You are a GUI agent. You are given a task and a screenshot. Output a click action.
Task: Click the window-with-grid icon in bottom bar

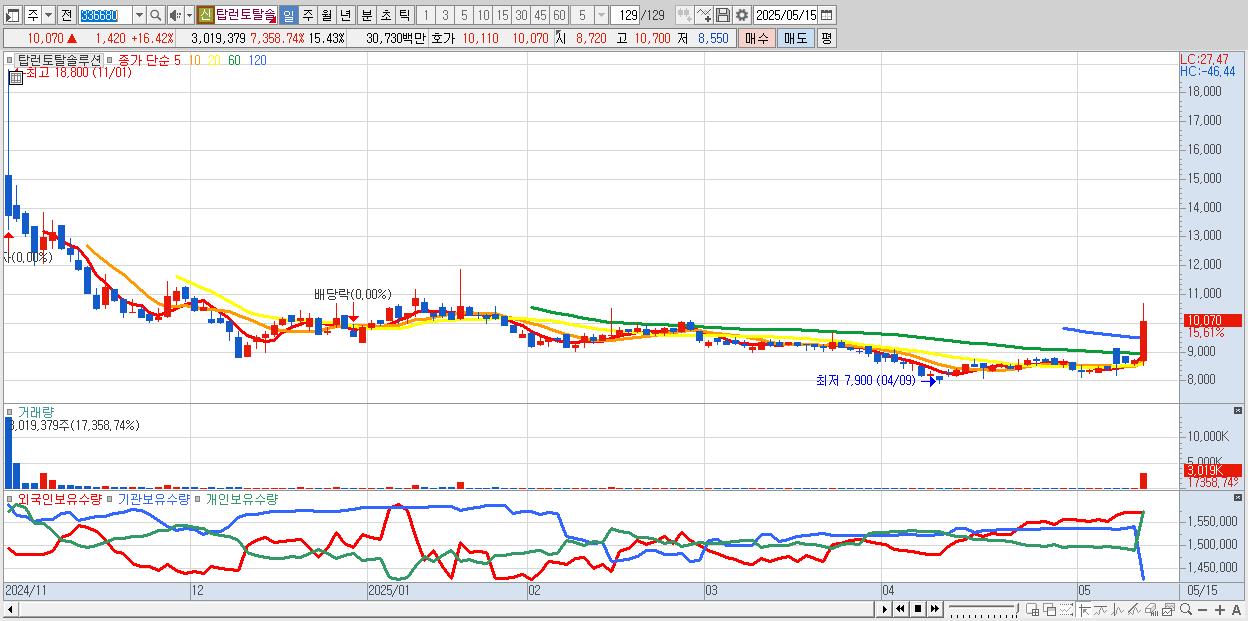1035,609
